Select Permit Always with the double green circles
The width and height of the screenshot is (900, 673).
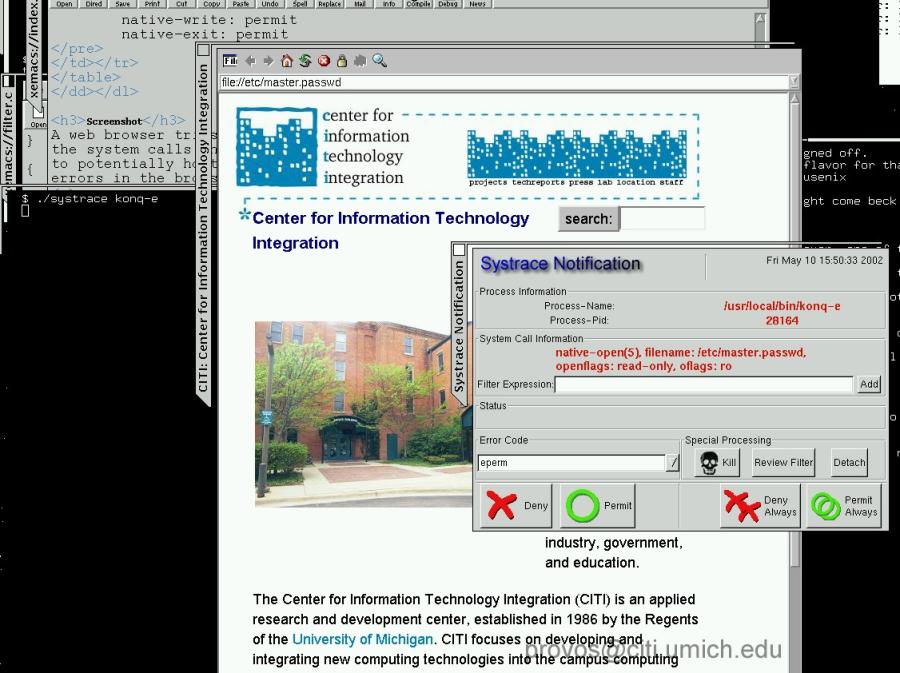click(844, 506)
